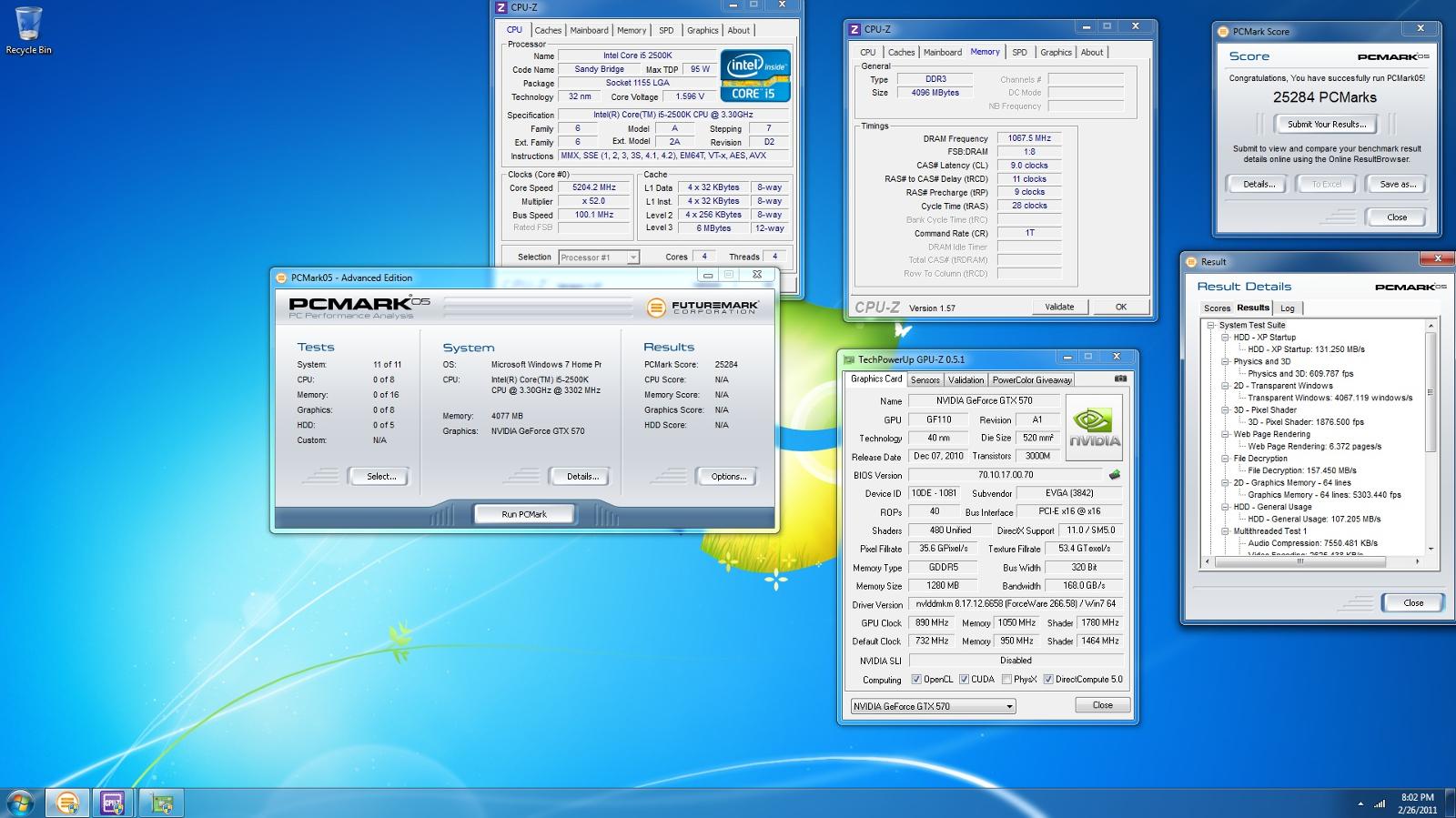Click Submit Your Results... button
Image resolution: width=1456 pixels, height=818 pixels.
1327,125
